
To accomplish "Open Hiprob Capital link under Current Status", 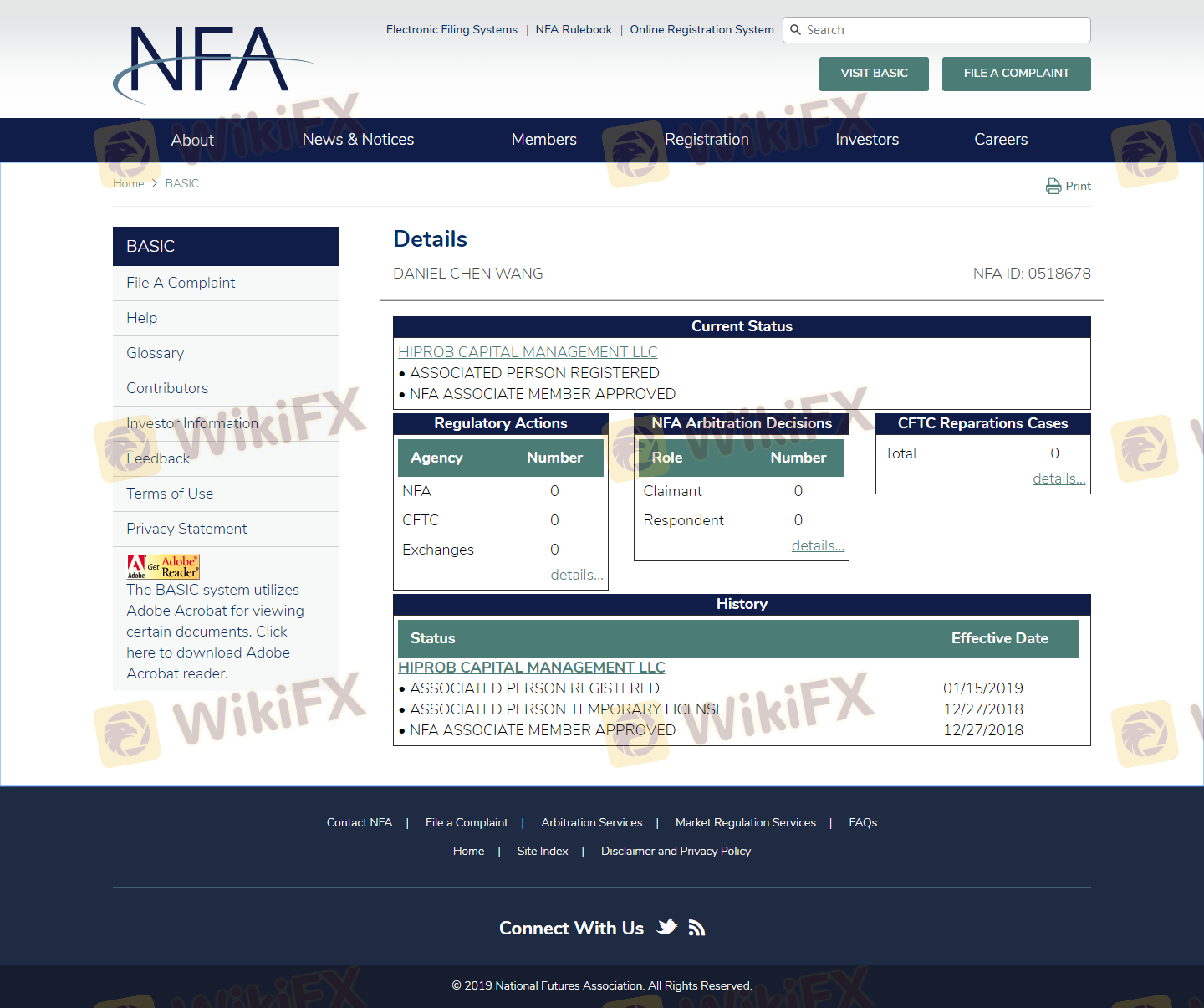I will click(x=528, y=352).
